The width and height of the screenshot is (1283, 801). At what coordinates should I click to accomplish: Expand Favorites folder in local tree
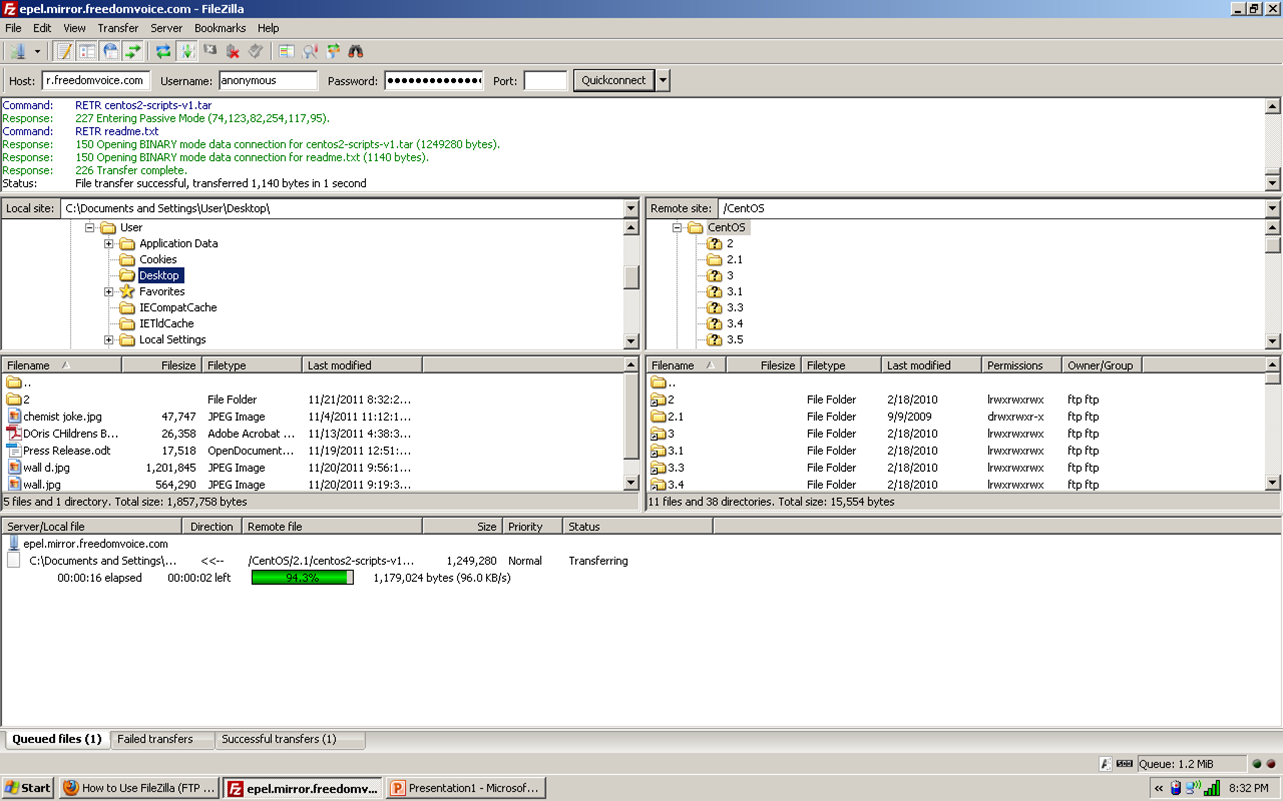click(x=109, y=291)
